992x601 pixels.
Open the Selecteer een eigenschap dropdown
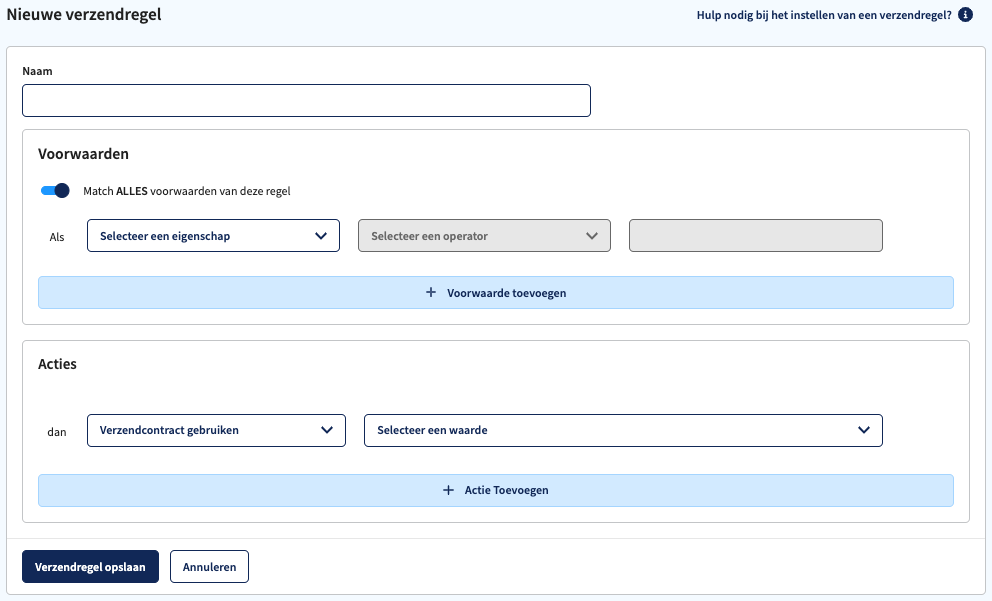coord(213,235)
